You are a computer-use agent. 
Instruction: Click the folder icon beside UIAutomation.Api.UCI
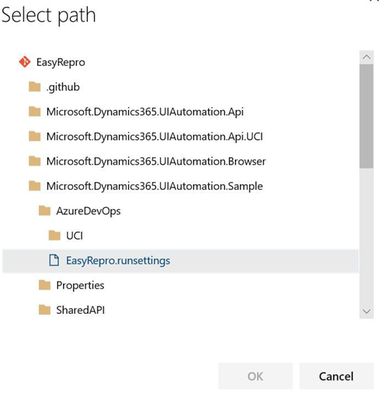click(x=35, y=136)
